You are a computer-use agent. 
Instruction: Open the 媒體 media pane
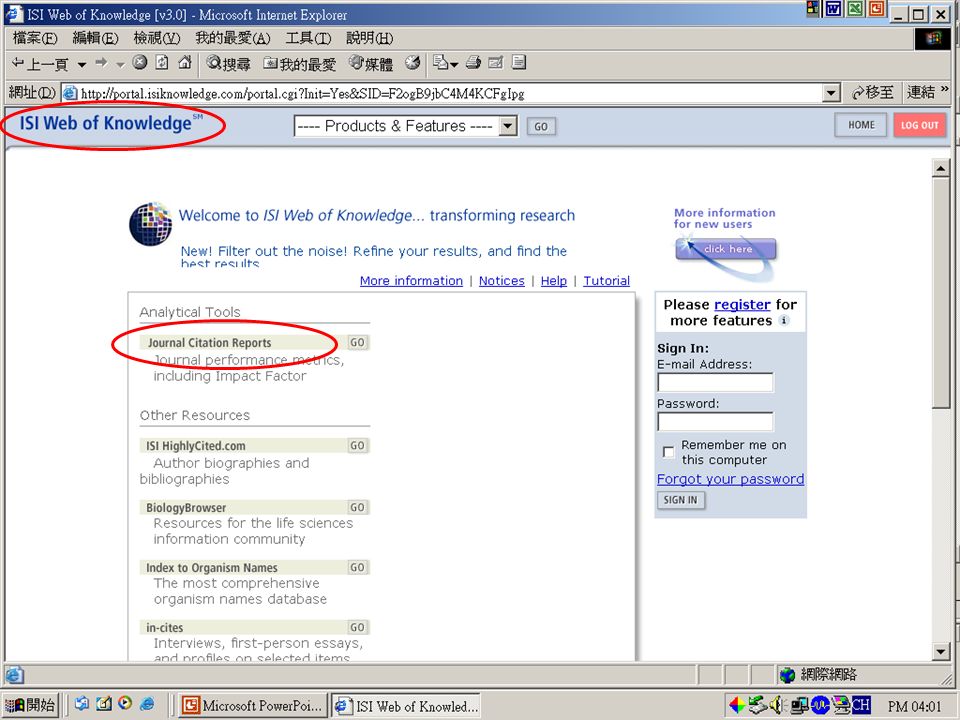click(x=371, y=64)
